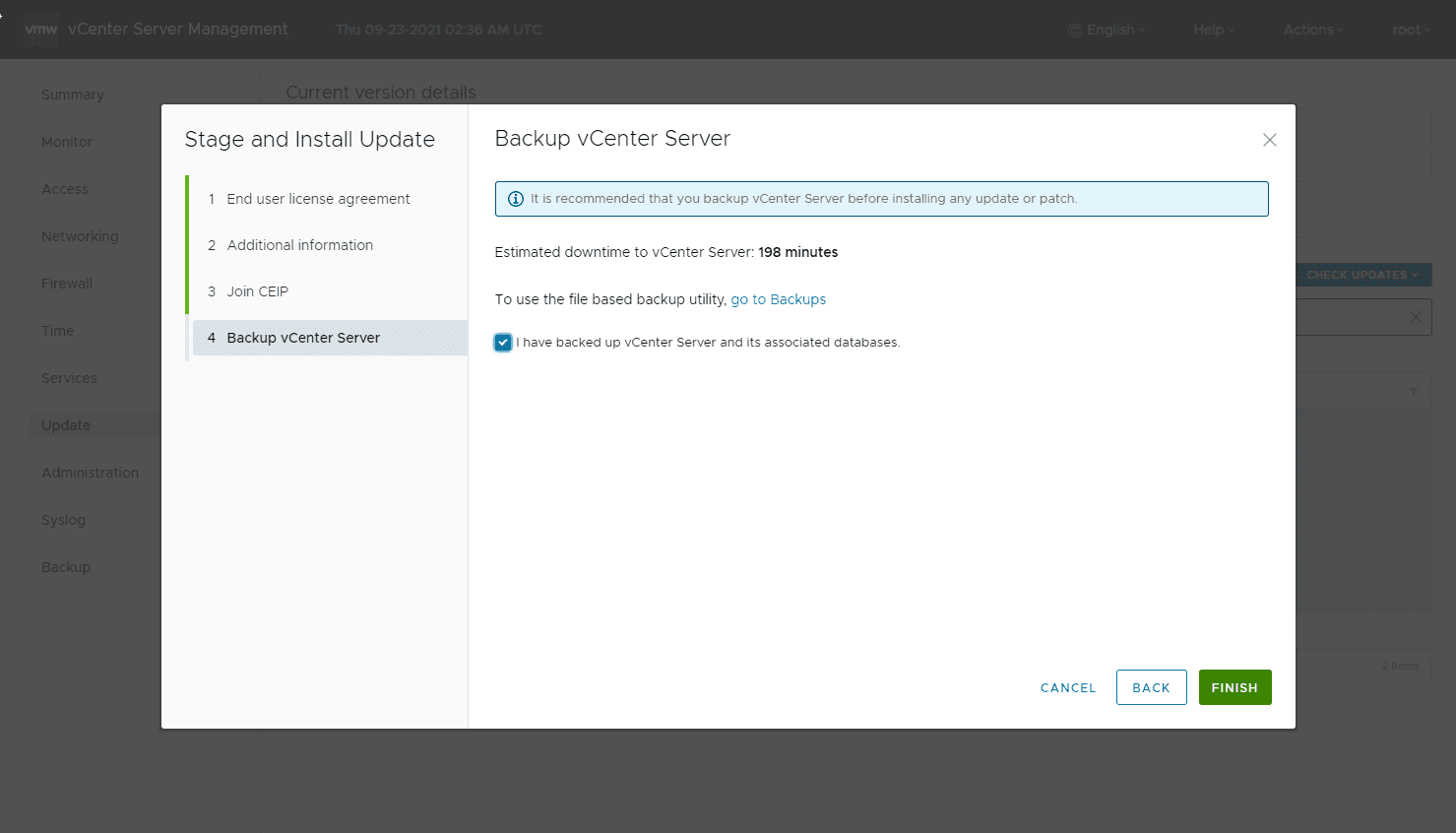Select Syslog in the left navigation

click(x=63, y=520)
